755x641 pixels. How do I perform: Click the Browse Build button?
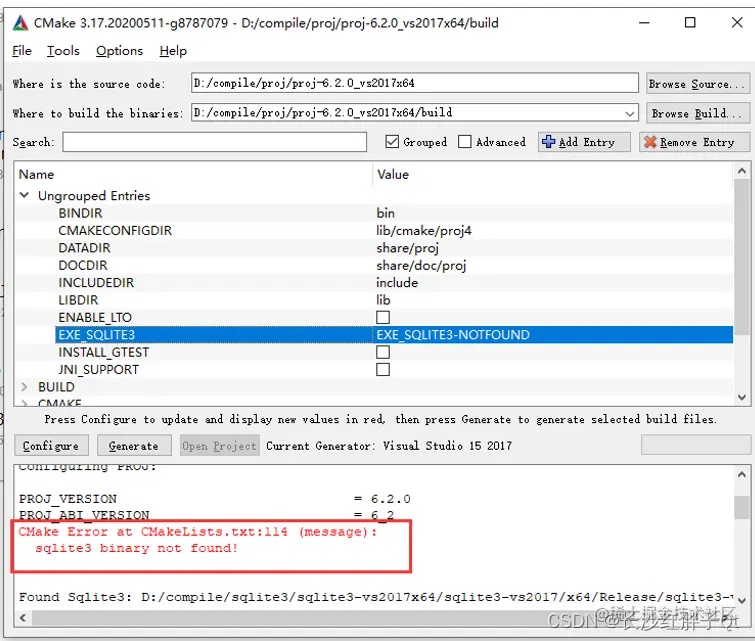(698, 113)
